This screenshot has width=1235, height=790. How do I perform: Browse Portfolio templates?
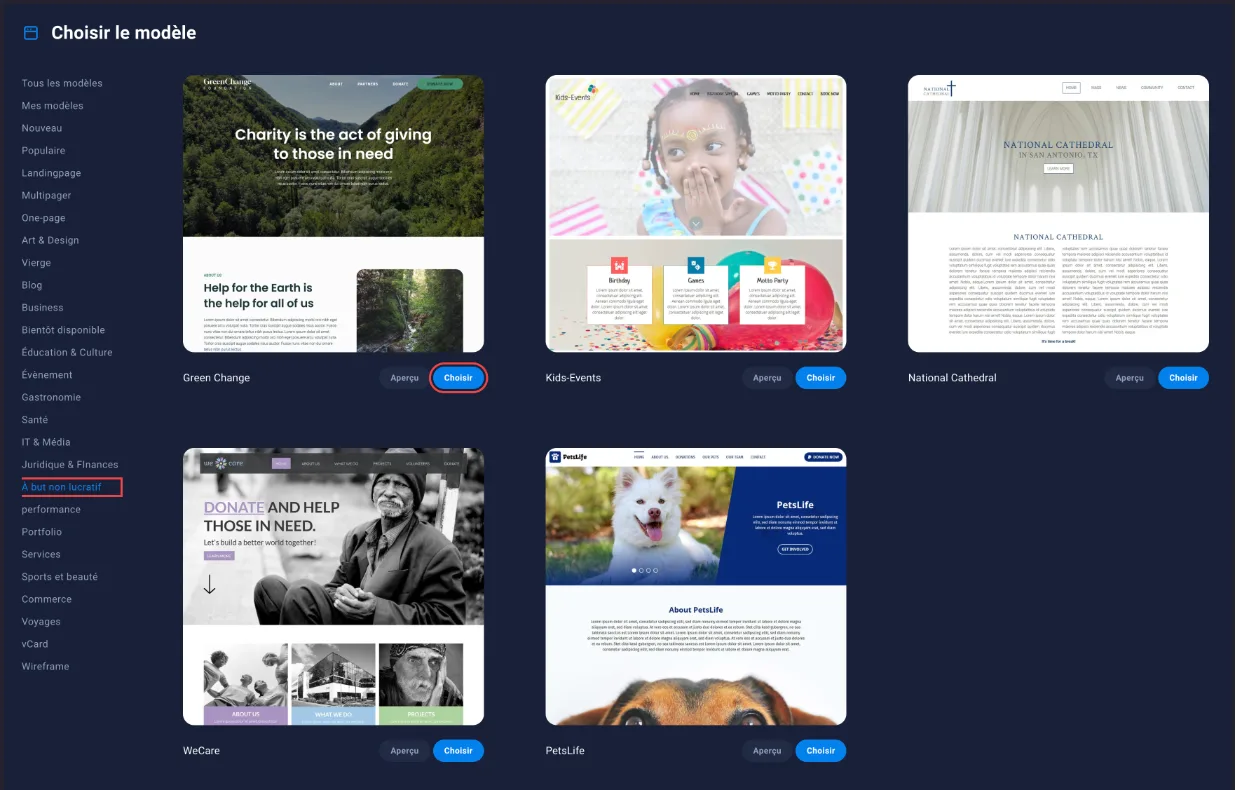click(x=42, y=532)
